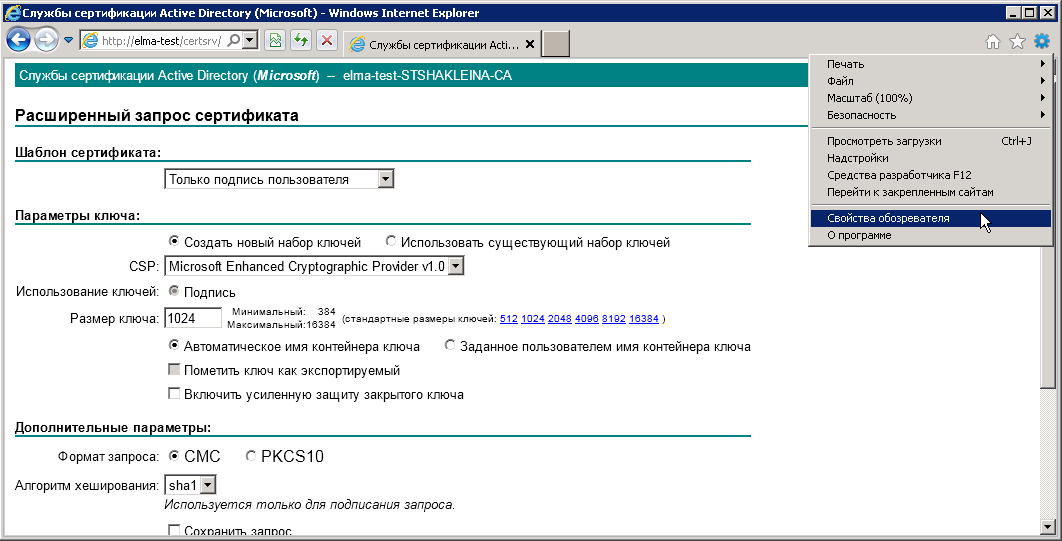The image size is (1062, 541).
Task: Click the browser Forward arrow button
Action: [46, 40]
